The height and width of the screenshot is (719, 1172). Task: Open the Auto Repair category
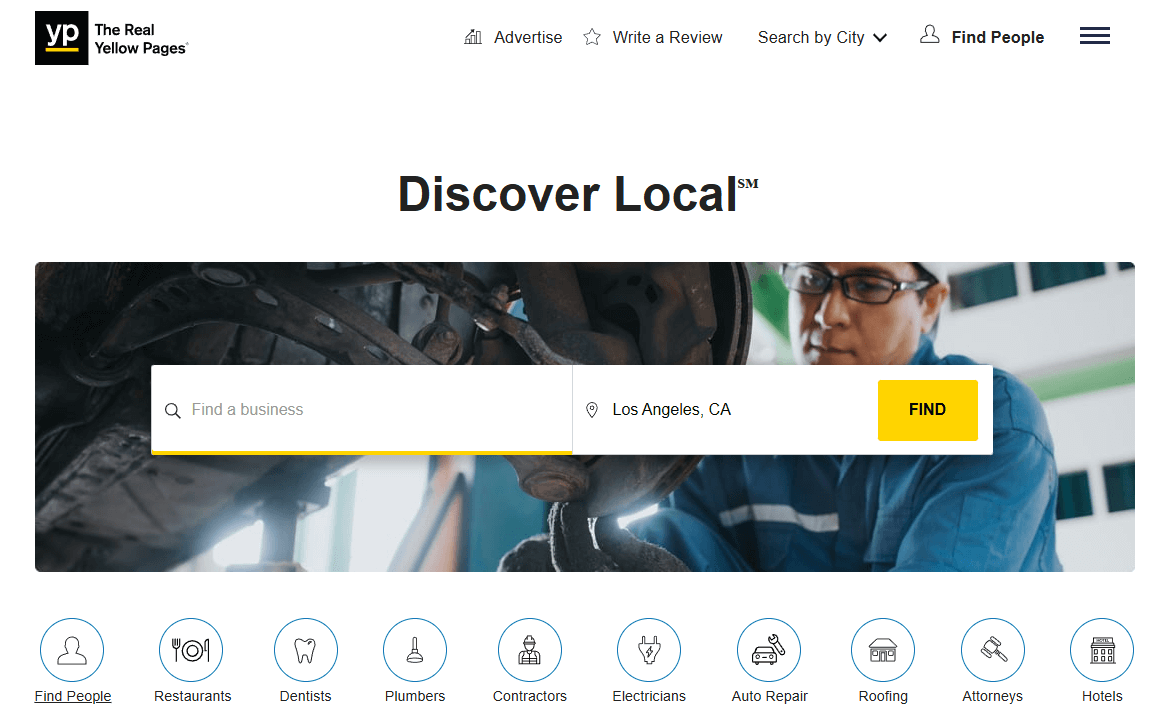(769, 649)
